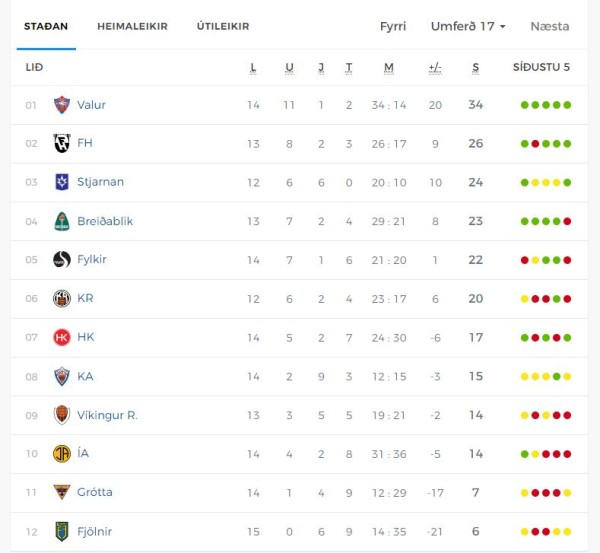Go to next round with Næsta
This screenshot has width=600, height=553.
pos(550,26)
